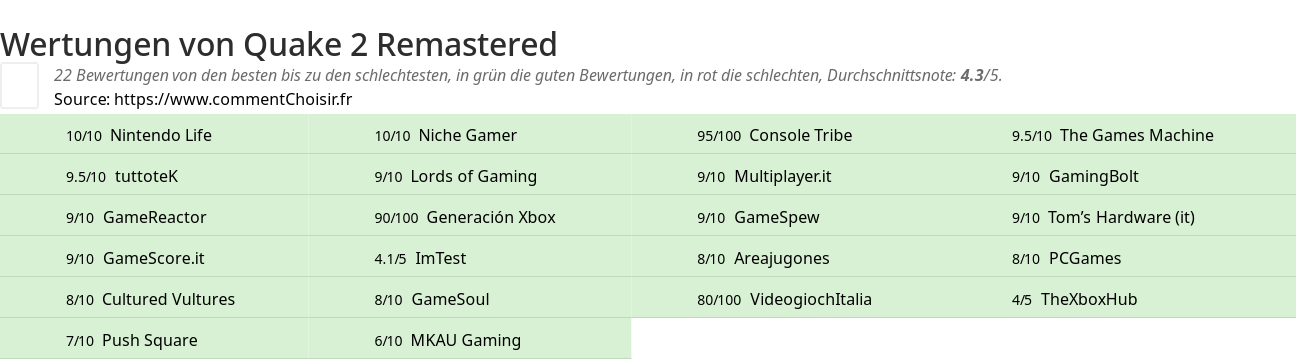Viewport: 1296px width, 360px height.
Task: Open the commentChoisir.fr source link
Action: coord(233,99)
